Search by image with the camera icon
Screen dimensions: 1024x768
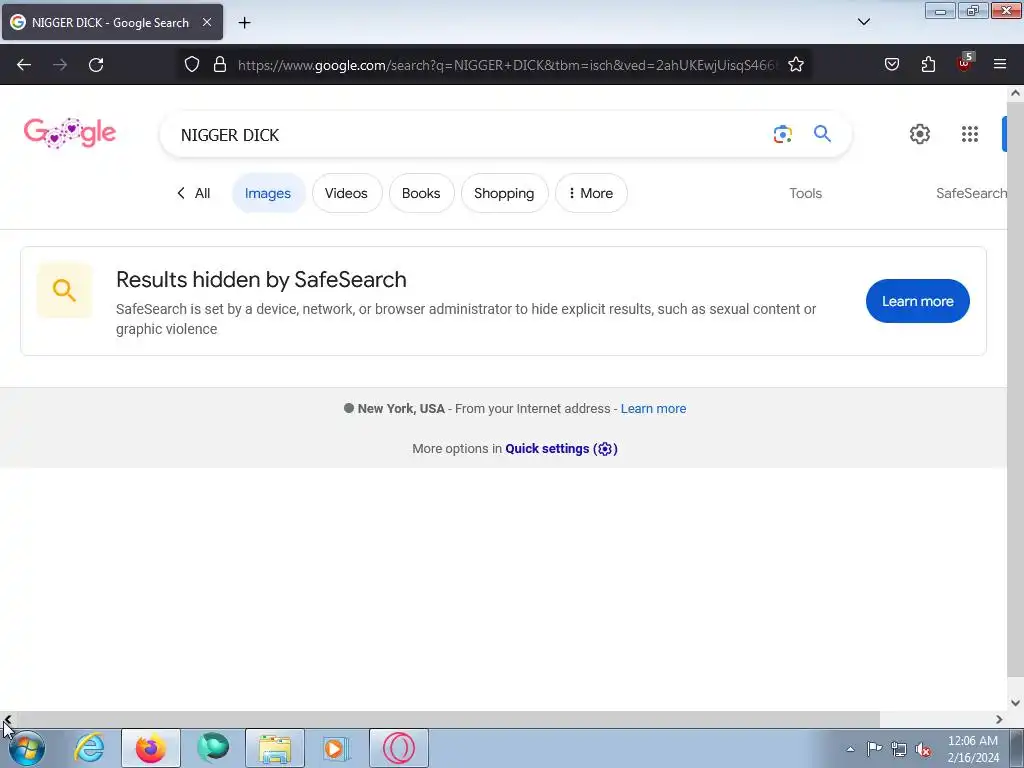pyautogui.click(x=782, y=134)
